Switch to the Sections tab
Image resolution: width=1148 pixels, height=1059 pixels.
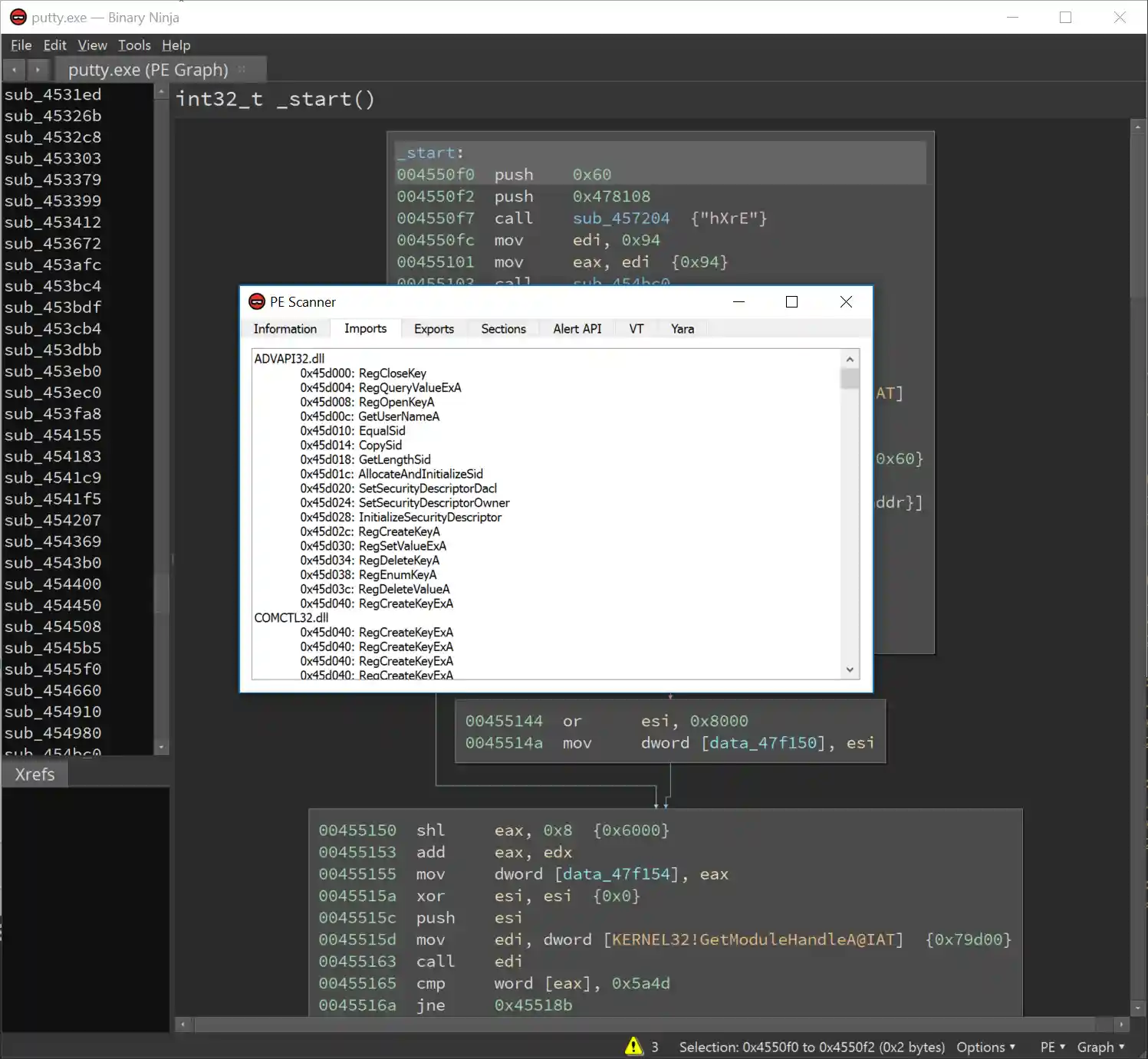click(503, 329)
